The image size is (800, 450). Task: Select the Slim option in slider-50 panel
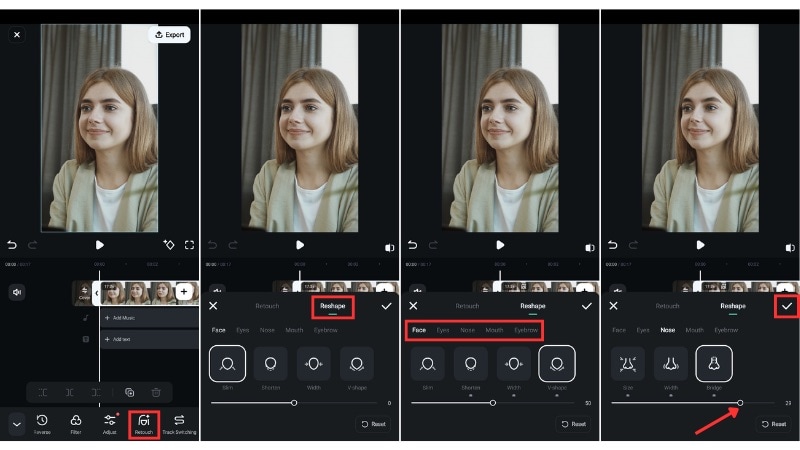(x=428, y=364)
